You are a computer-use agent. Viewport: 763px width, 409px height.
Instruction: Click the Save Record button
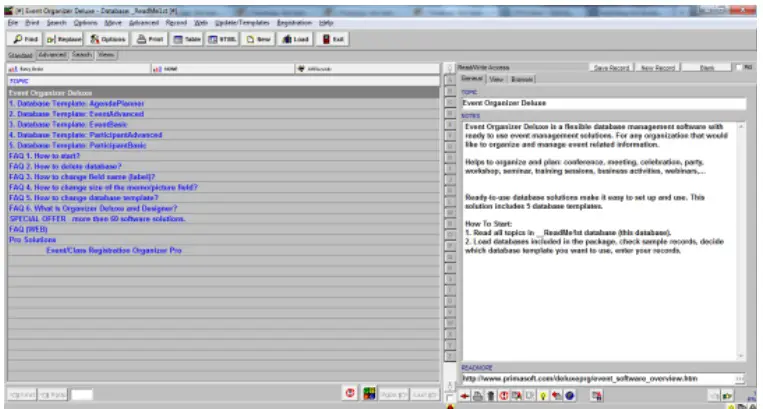[611, 68]
